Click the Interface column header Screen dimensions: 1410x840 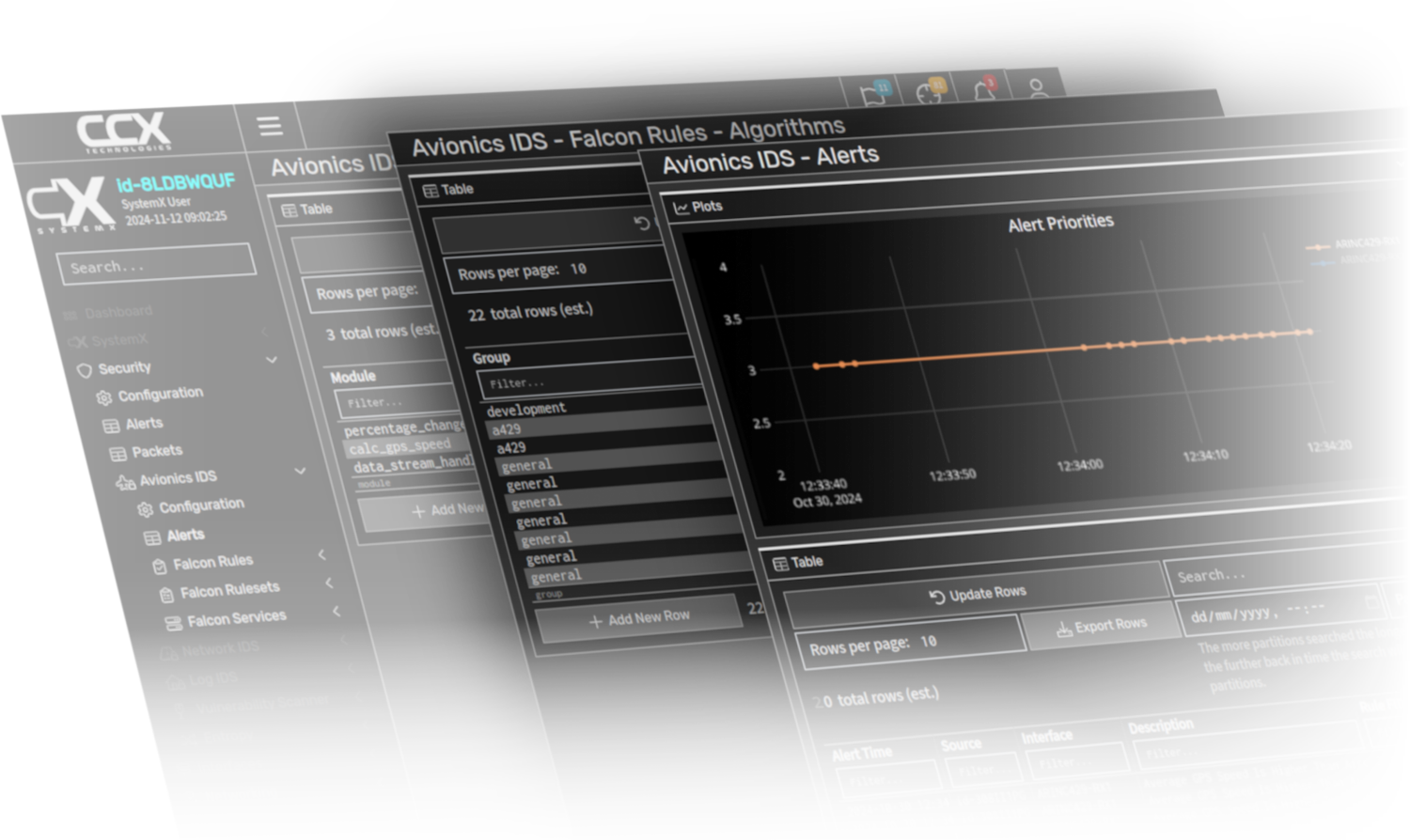pos(1046,737)
